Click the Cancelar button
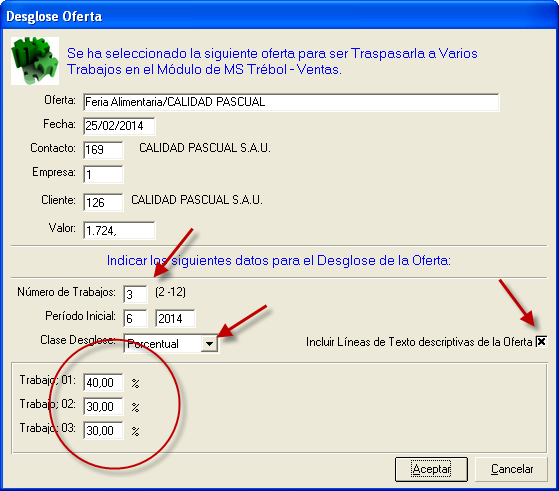Viewport: 559px width, 491px height. (x=512, y=469)
